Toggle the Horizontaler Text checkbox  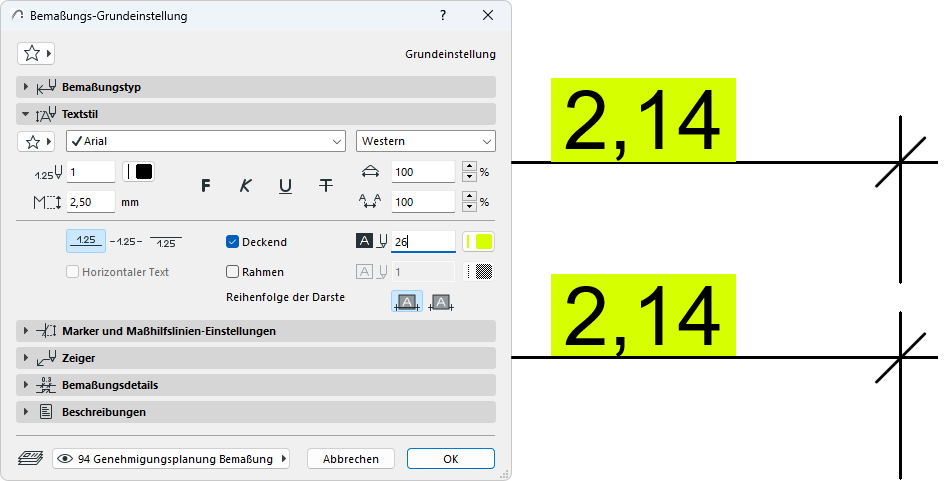click(72, 271)
